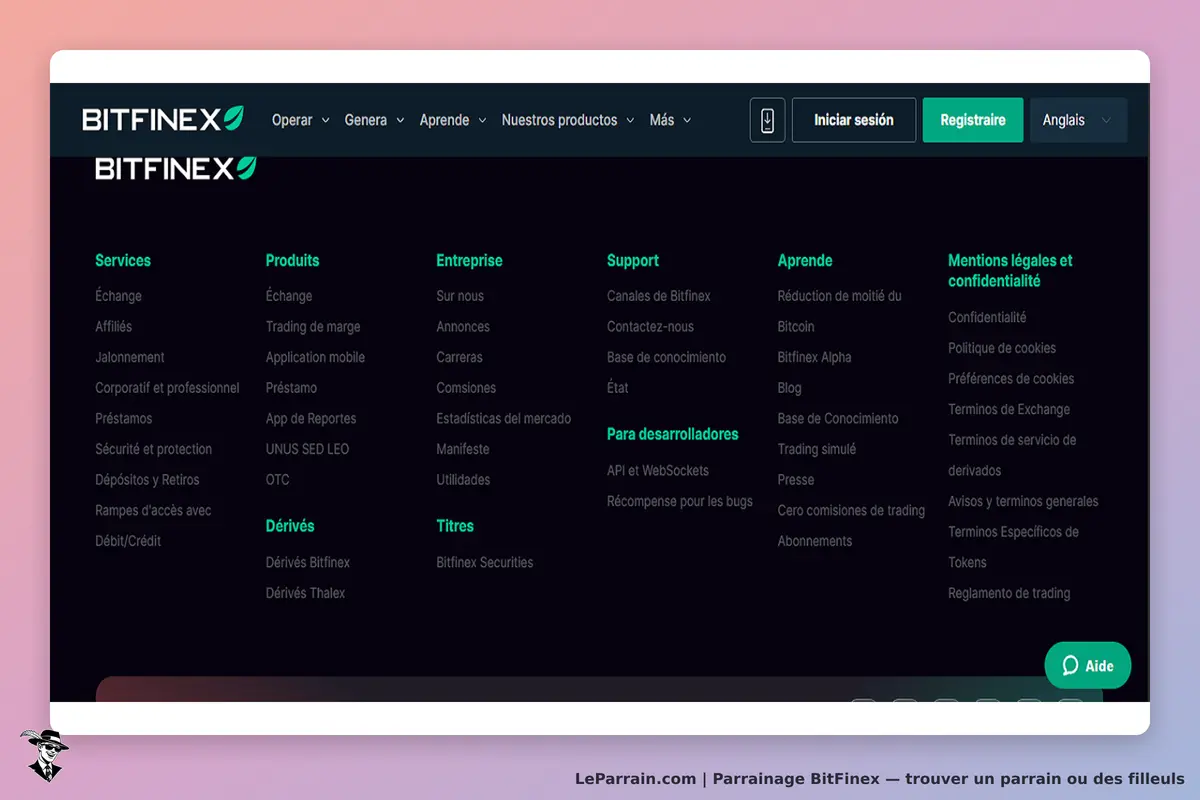Open Carreras link
The image size is (1200, 800).
[x=459, y=357]
